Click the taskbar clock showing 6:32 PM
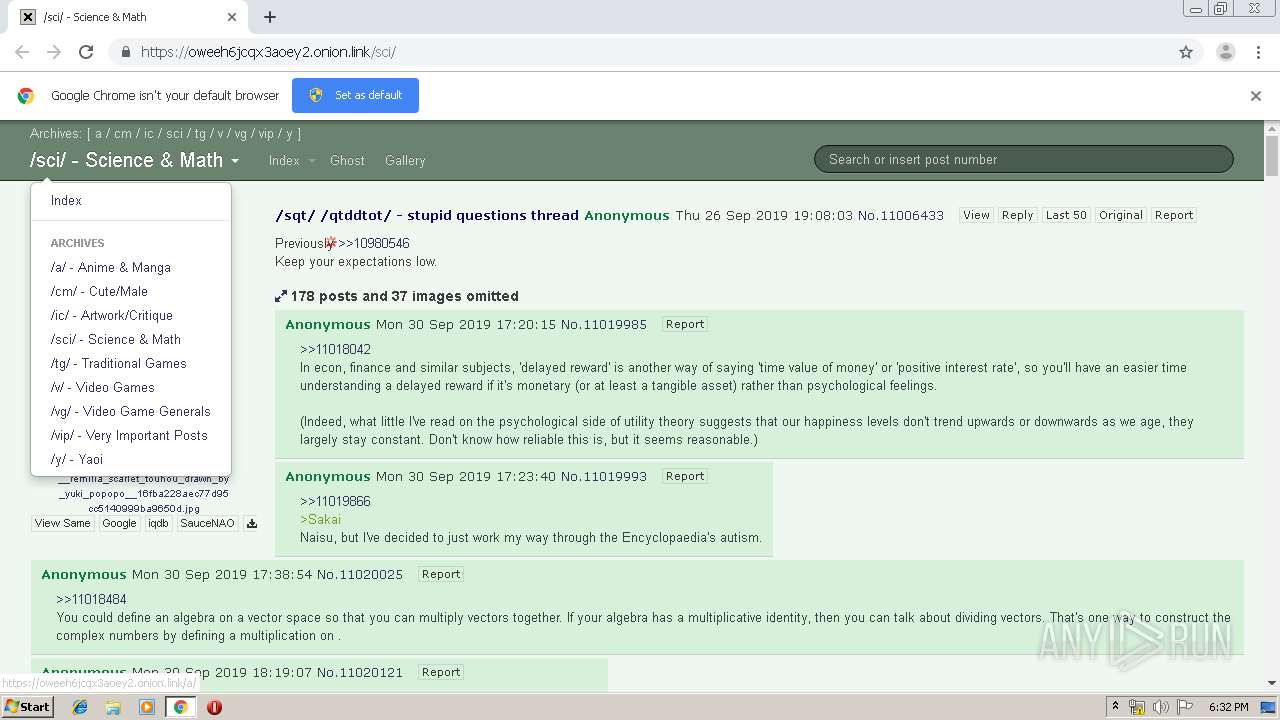This screenshot has width=1280, height=720. coord(1228,707)
